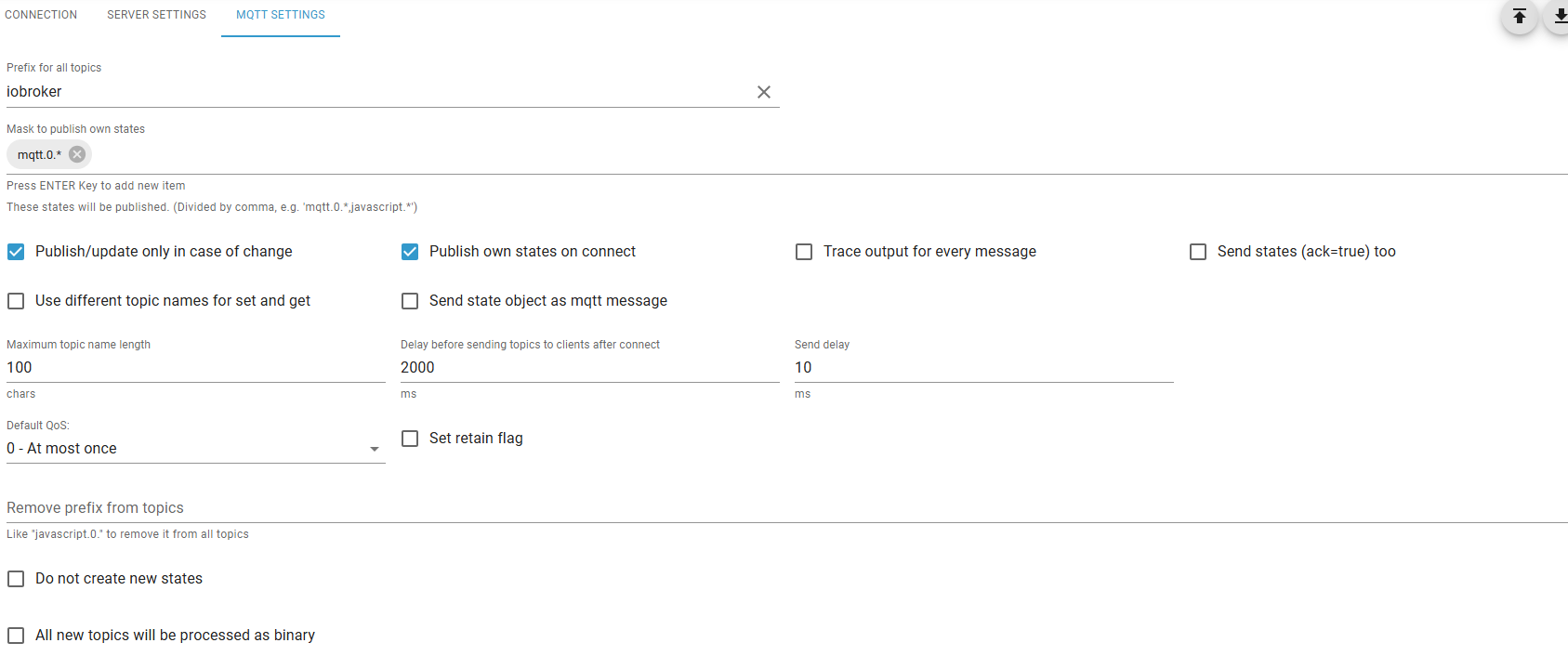Uncheck Publish own states on connect

point(410,252)
